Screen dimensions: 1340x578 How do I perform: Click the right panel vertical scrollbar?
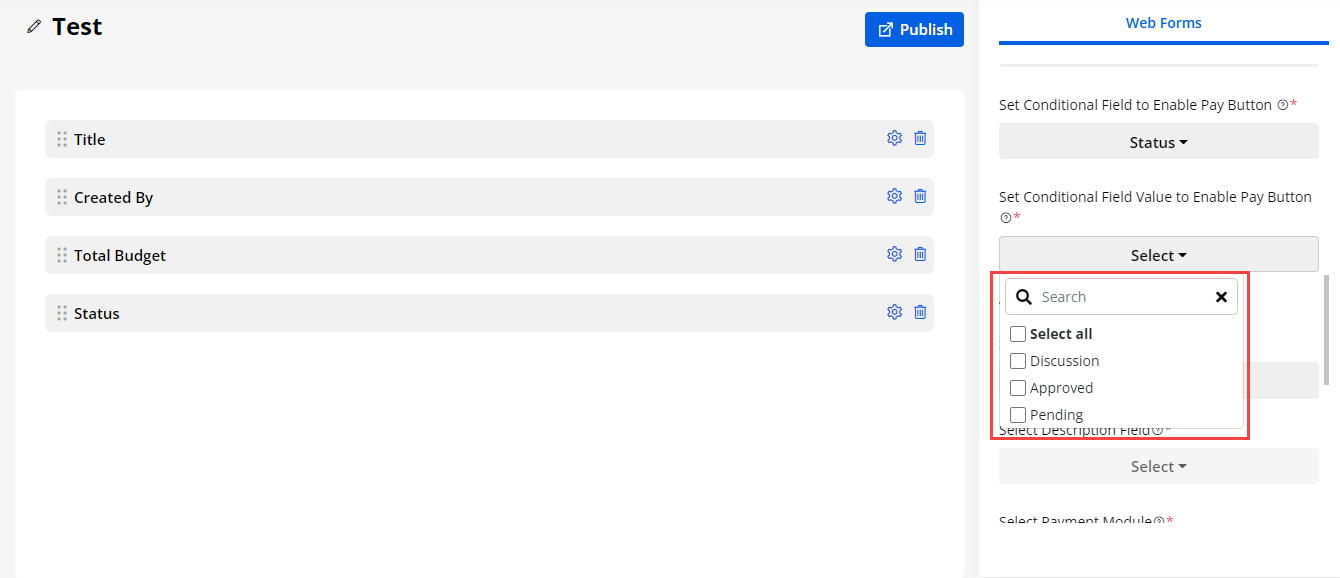click(1326, 330)
